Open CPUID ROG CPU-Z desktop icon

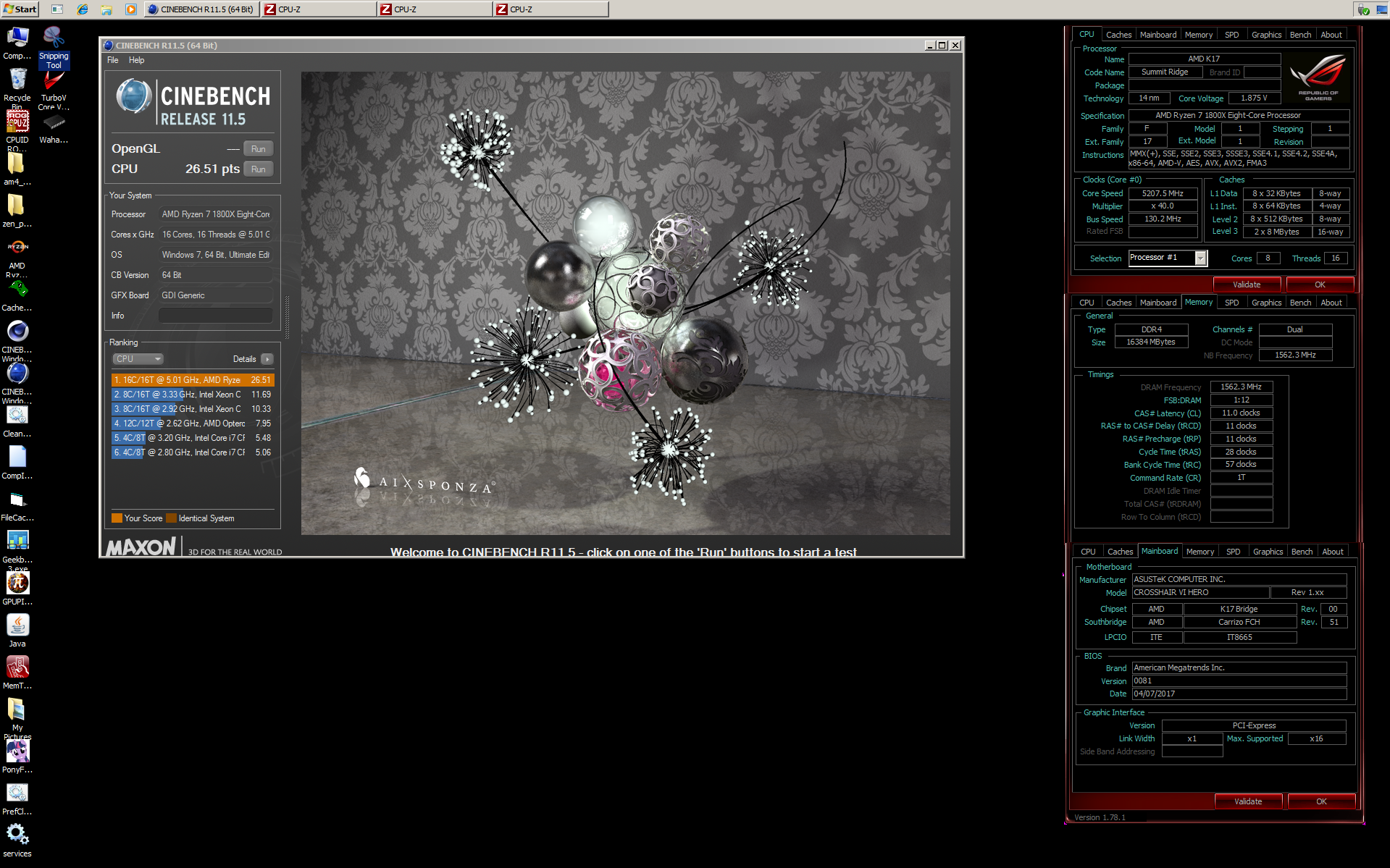tap(17, 130)
